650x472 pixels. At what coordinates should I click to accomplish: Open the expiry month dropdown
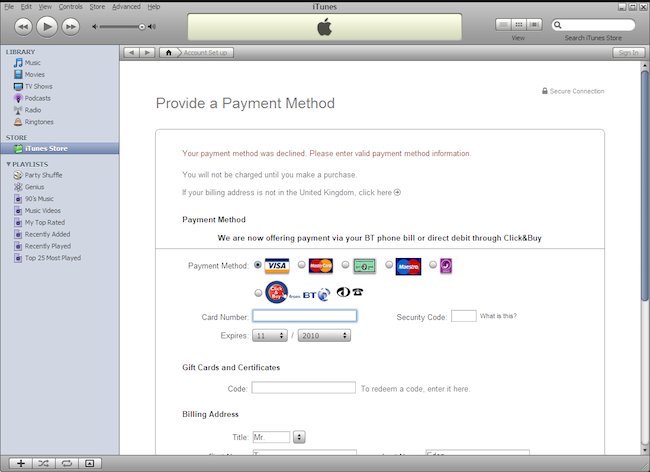click(270, 336)
